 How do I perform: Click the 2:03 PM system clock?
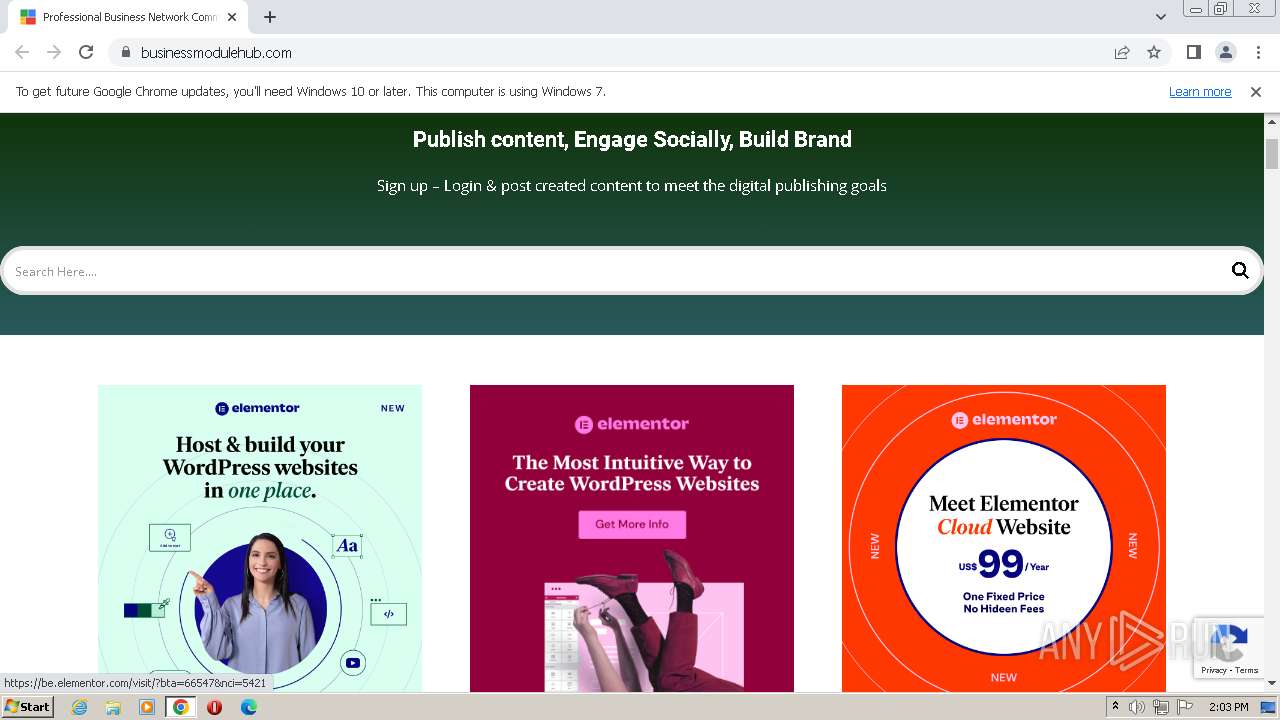[x=1229, y=707]
